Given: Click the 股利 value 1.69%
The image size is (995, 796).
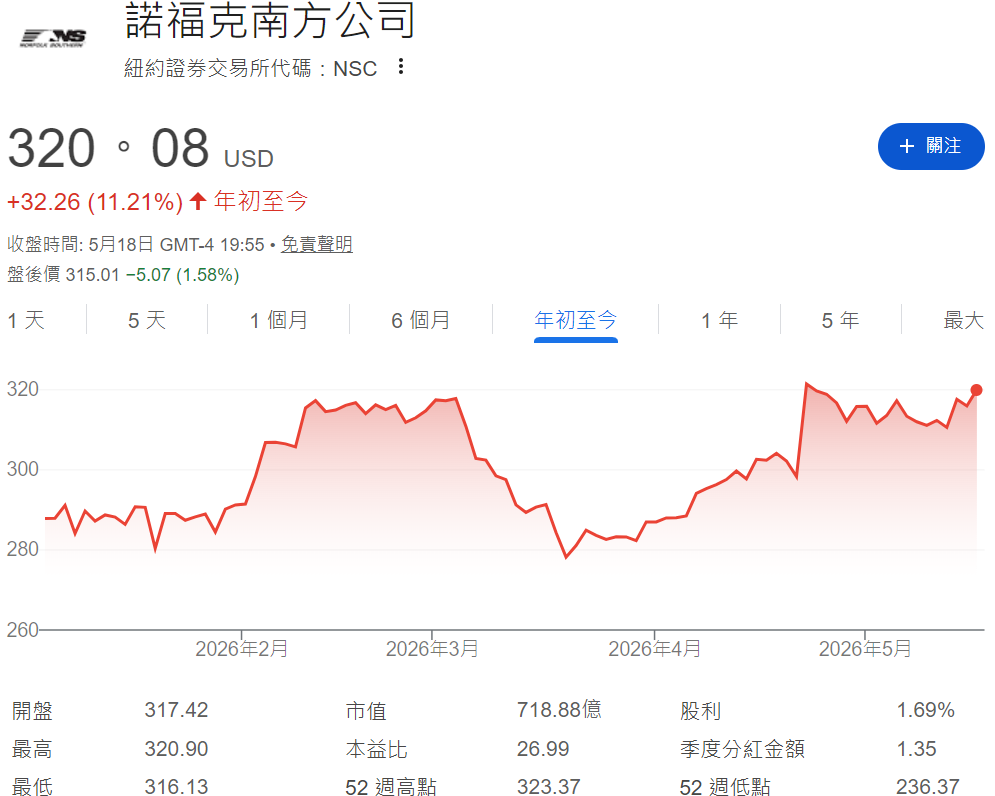Looking at the screenshot, I should click(925, 710).
